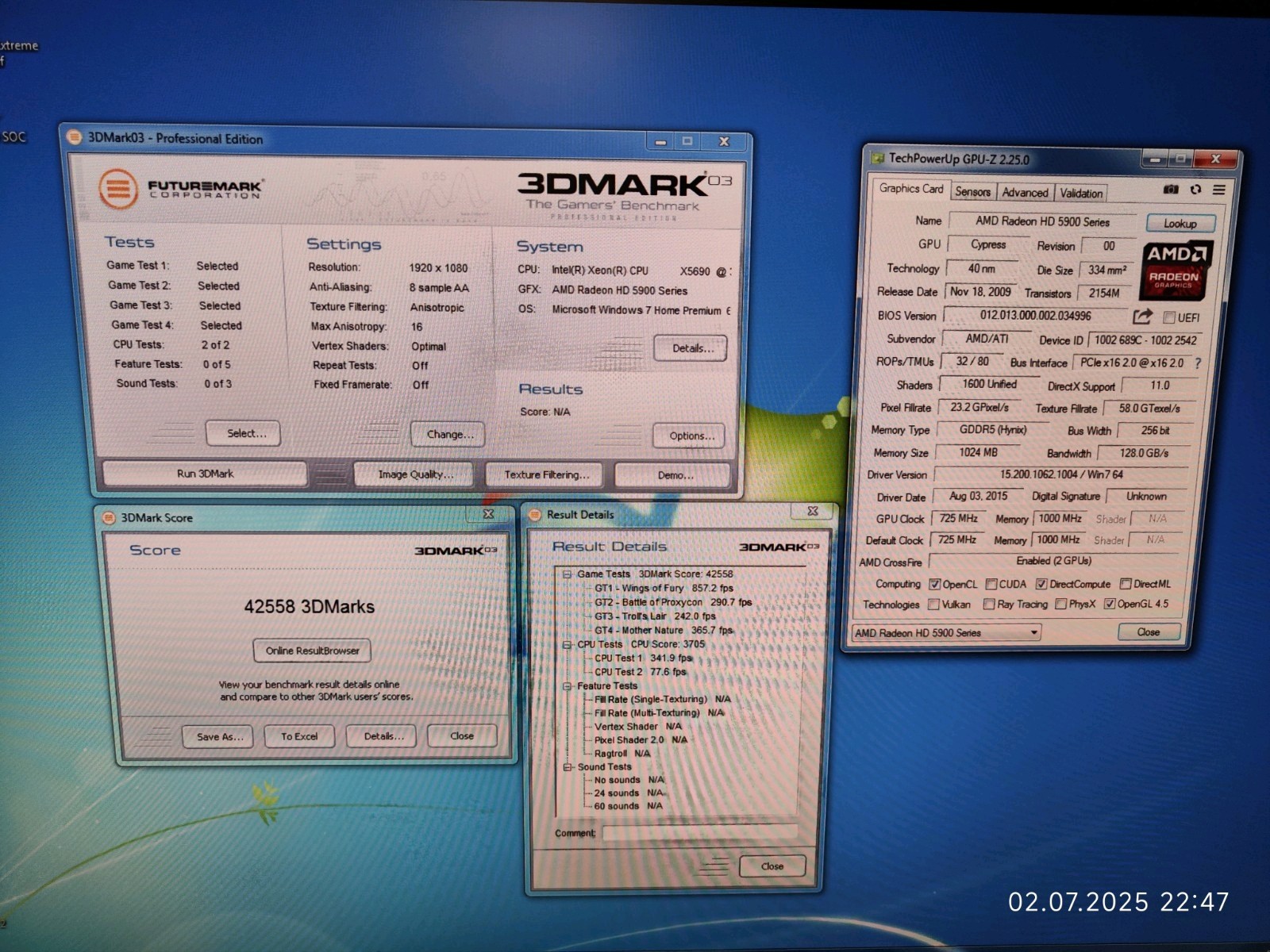The width and height of the screenshot is (1270, 952).
Task: Open the GPU-Z hamburger menu icon
Action: (x=1219, y=190)
